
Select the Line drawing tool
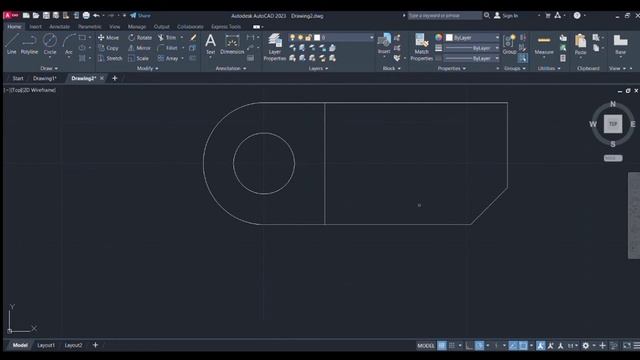coord(11,44)
